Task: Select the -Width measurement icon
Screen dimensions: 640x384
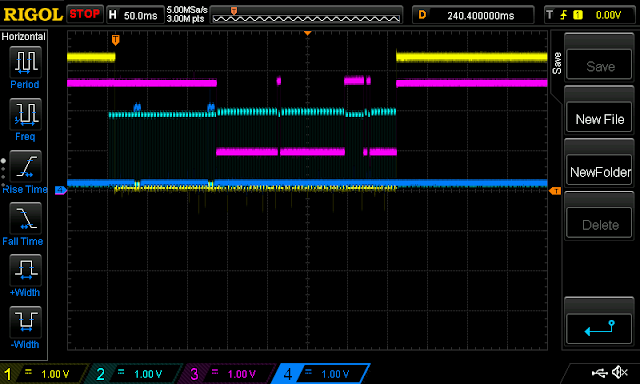Action: click(25, 322)
